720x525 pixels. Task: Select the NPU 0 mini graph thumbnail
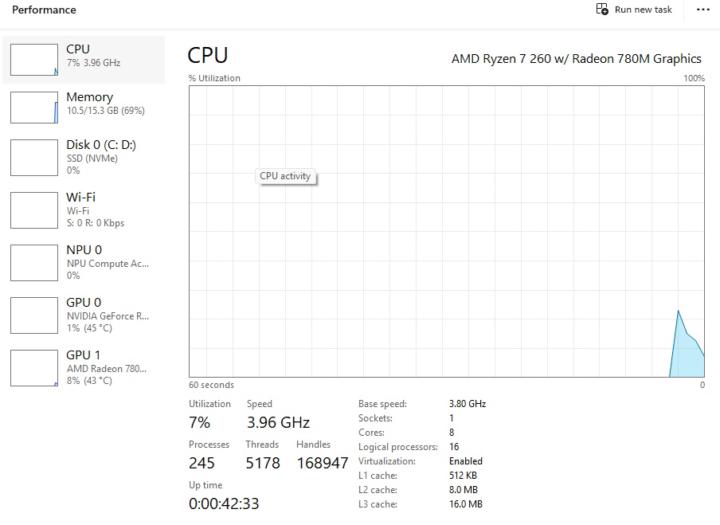[x=34, y=262]
